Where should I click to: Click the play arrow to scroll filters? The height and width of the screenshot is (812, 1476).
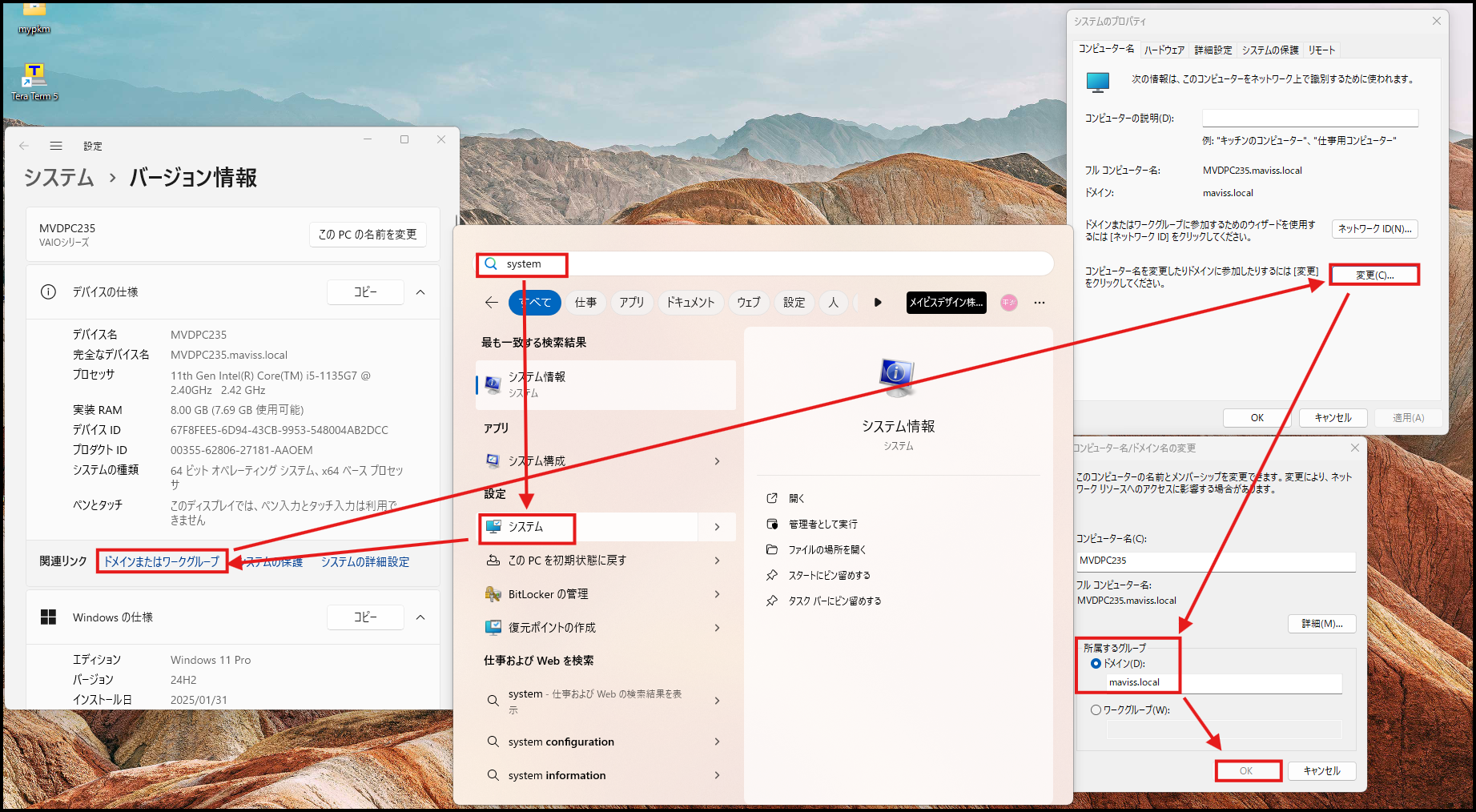[878, 302]
